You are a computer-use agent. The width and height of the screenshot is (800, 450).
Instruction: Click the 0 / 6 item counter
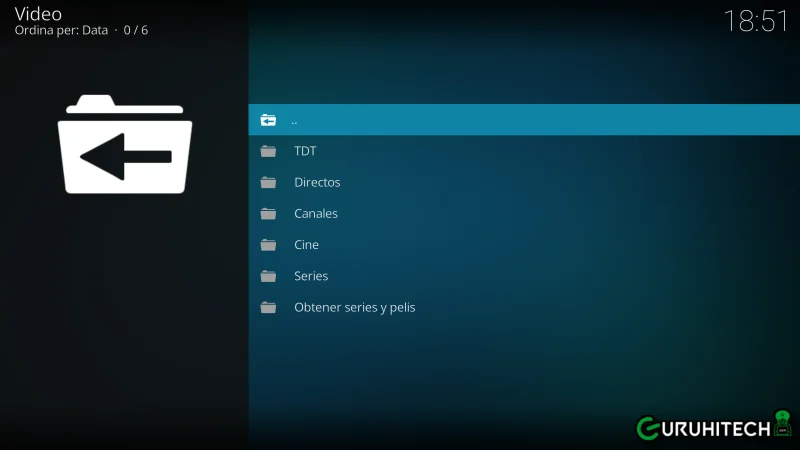(136, 31)
